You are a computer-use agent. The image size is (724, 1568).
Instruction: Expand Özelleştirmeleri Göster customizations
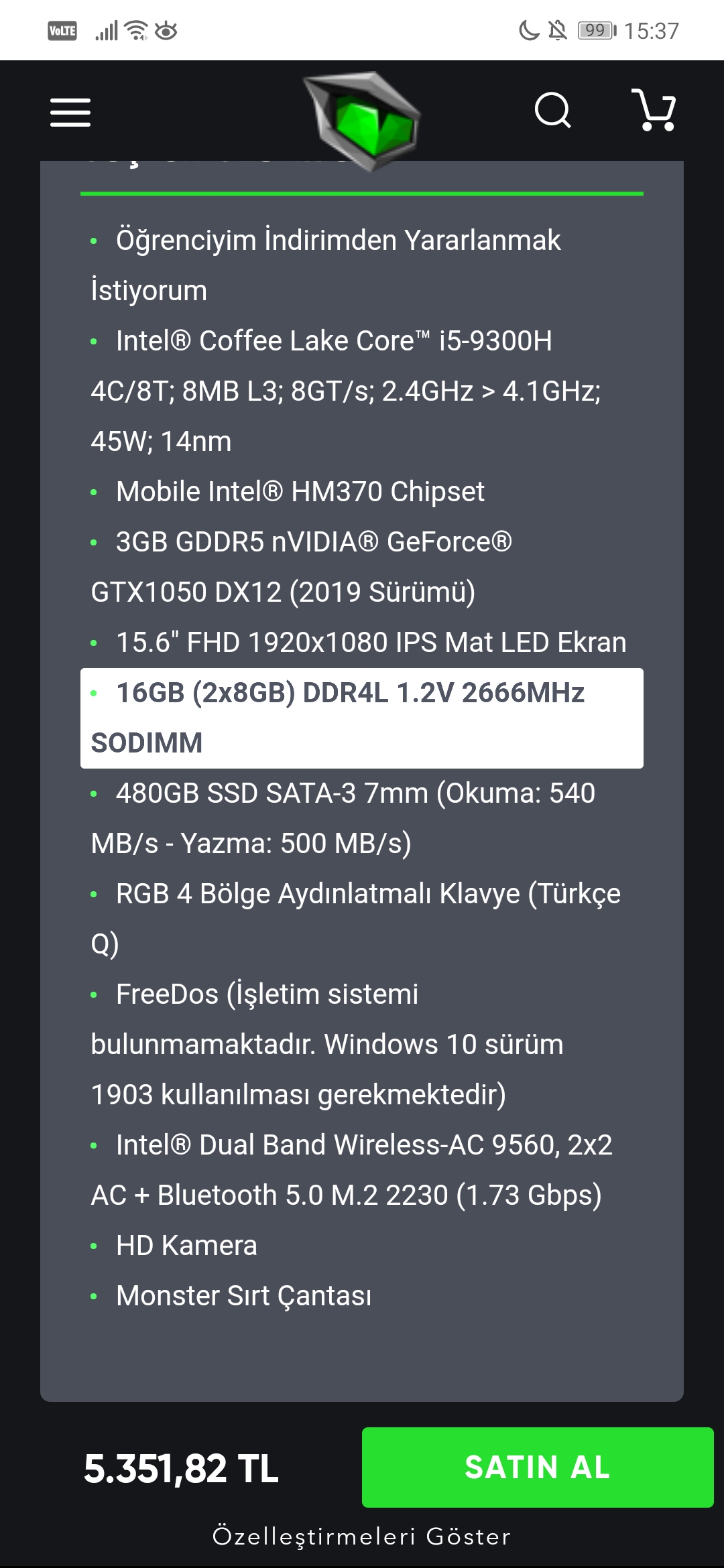[x=362, y=1536]
